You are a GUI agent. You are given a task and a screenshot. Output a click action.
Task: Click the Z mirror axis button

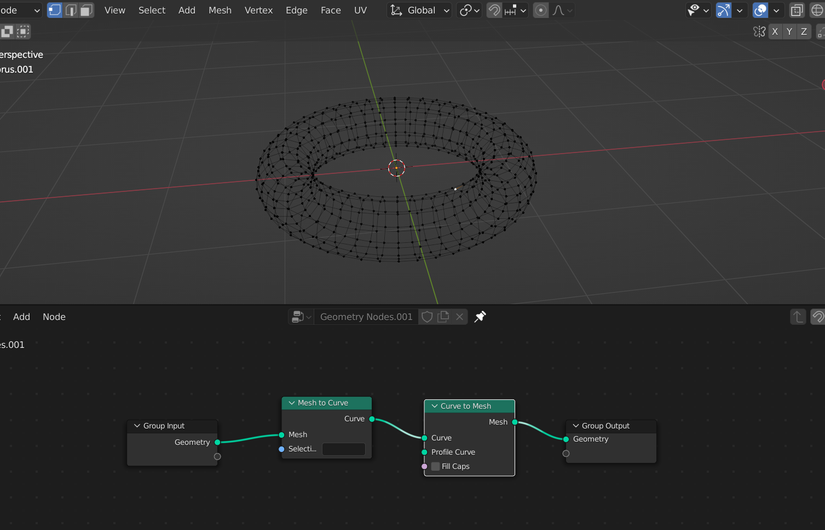coord(803,32)
